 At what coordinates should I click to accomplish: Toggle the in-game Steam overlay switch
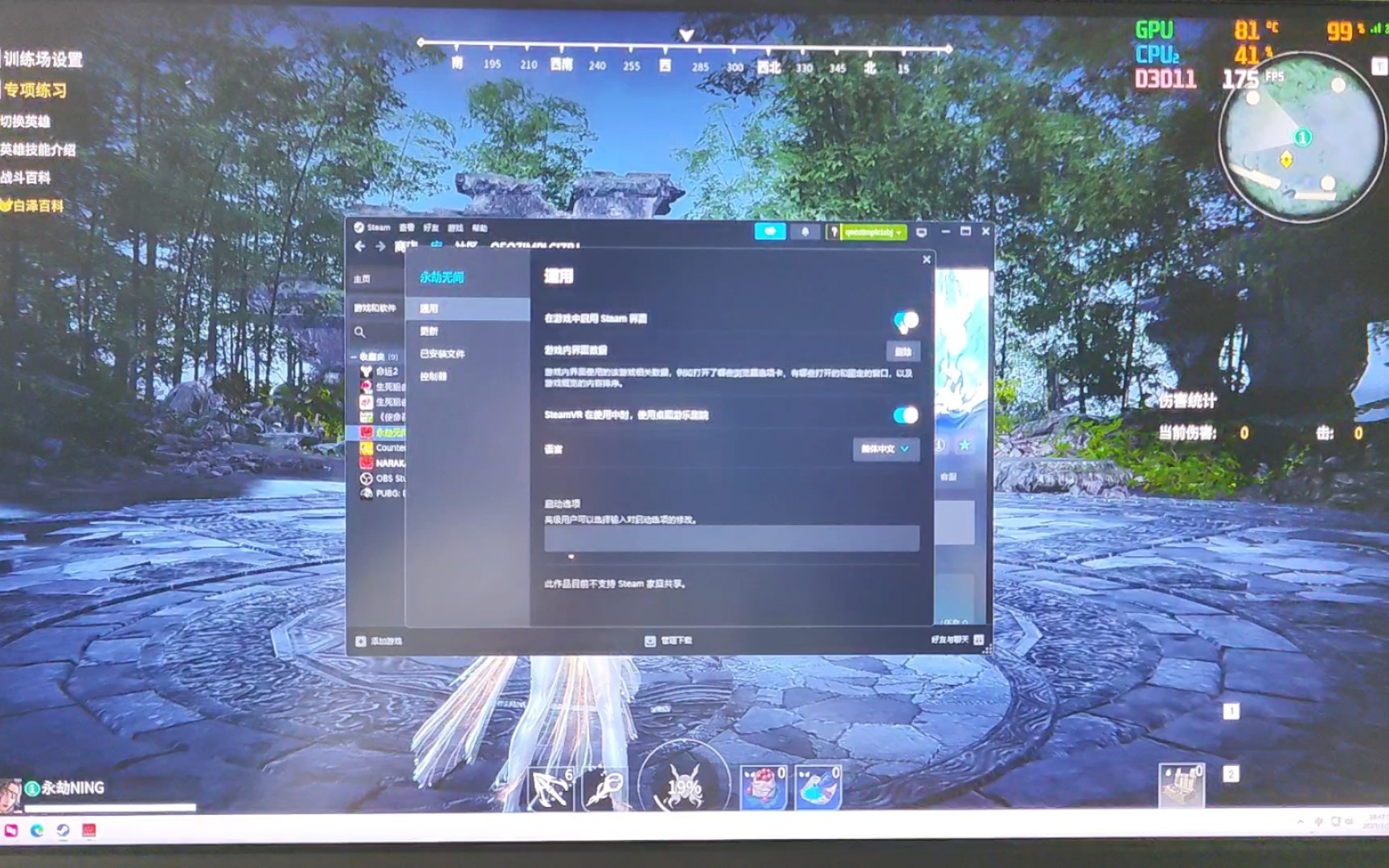(906, 321)
